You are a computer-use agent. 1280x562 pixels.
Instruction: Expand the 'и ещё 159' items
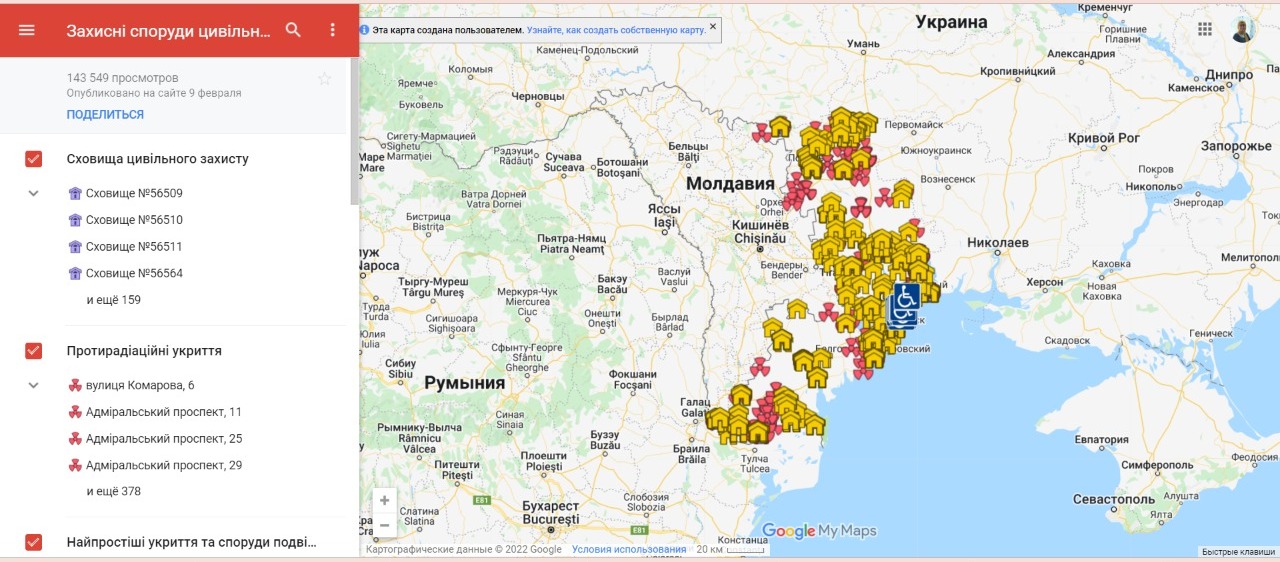pos(113,300)
